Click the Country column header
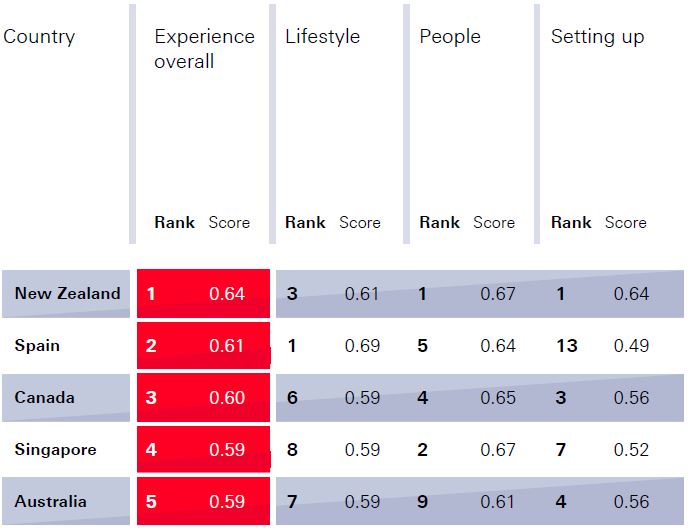Viewport: 688px width, 528px height. click(x=39, y=37)
